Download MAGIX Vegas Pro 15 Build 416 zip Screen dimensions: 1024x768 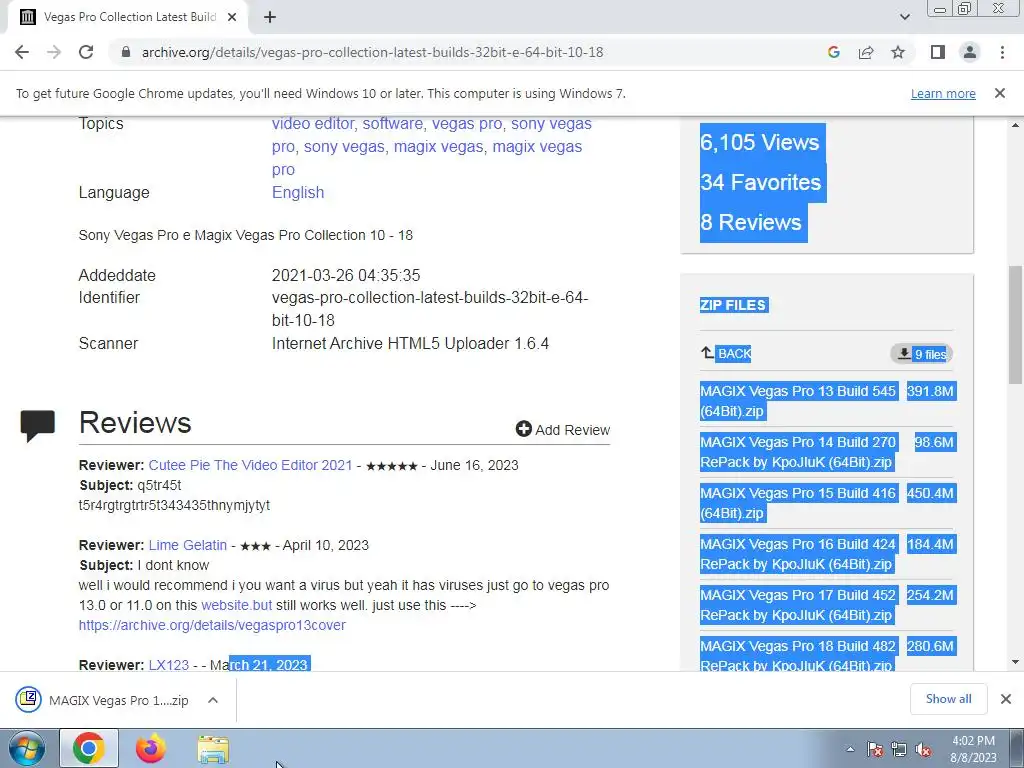[x=797, y=503]
